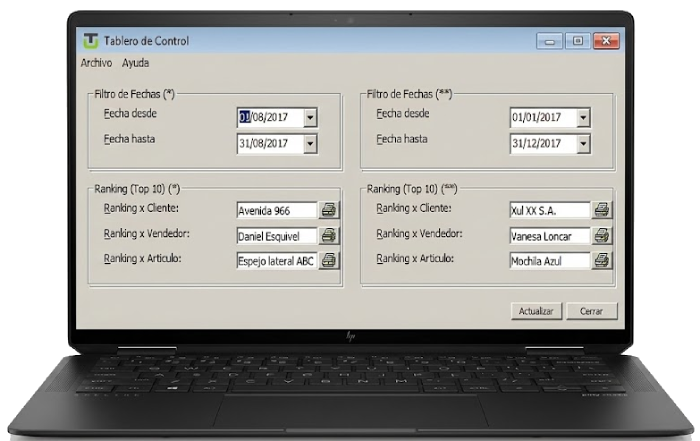Print the left Ranking x Articulo report

click(x=329, y=261)
